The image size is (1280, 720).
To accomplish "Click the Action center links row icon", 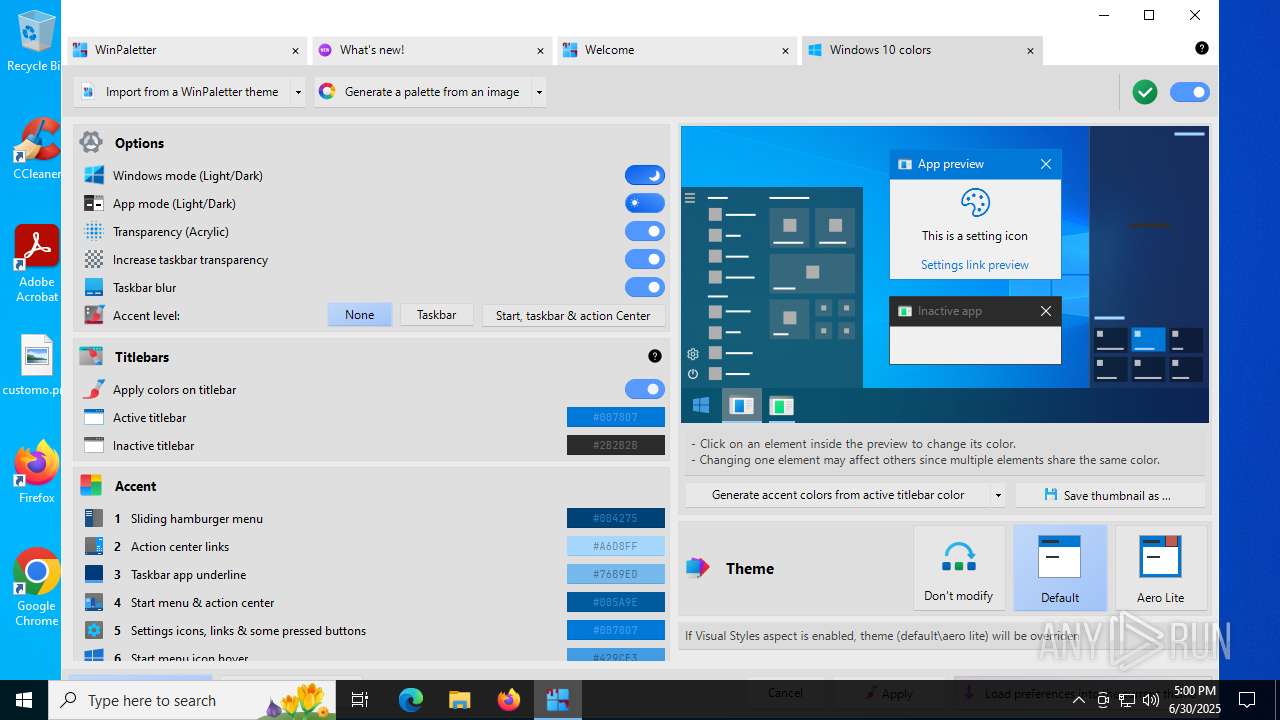I will click(x=94, y=546).
